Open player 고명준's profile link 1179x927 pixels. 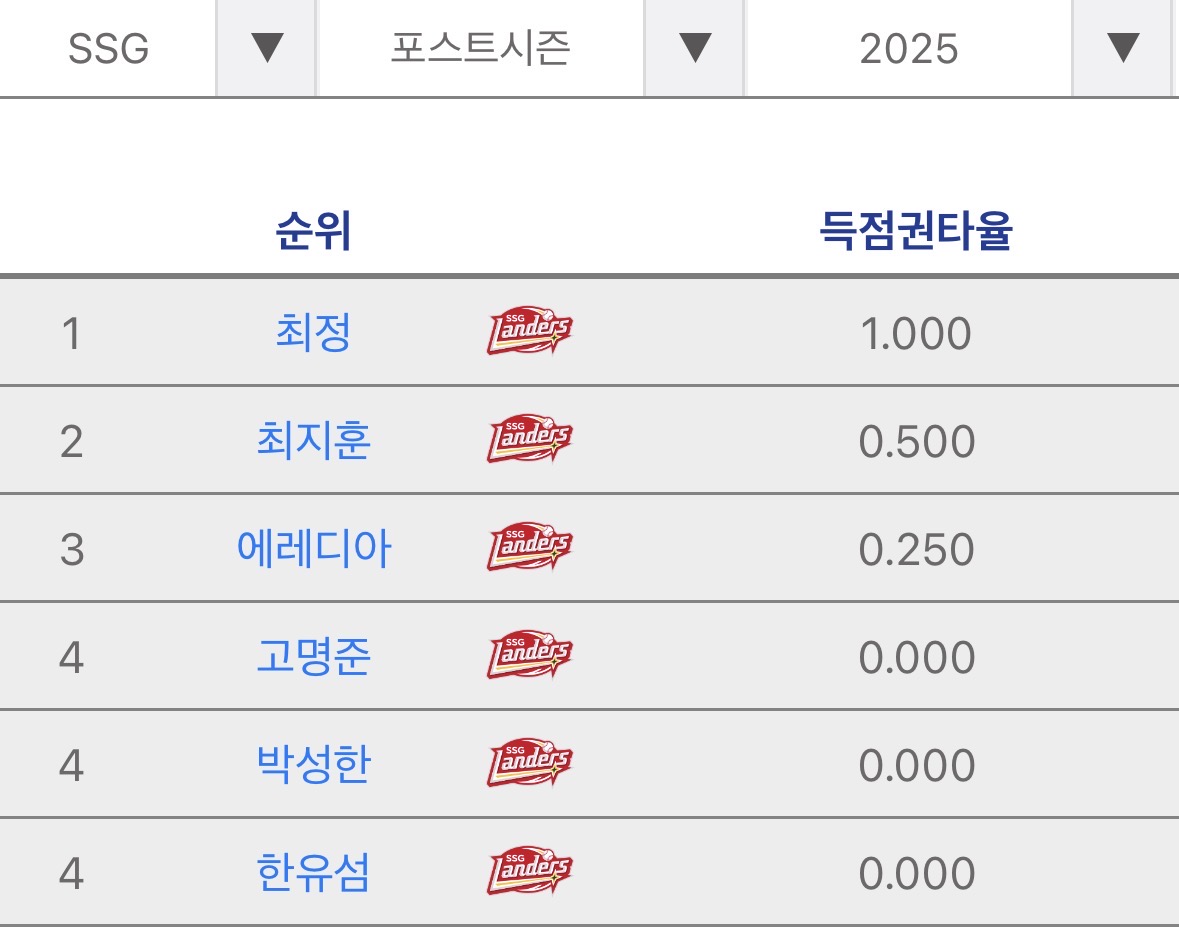(313, 657)
